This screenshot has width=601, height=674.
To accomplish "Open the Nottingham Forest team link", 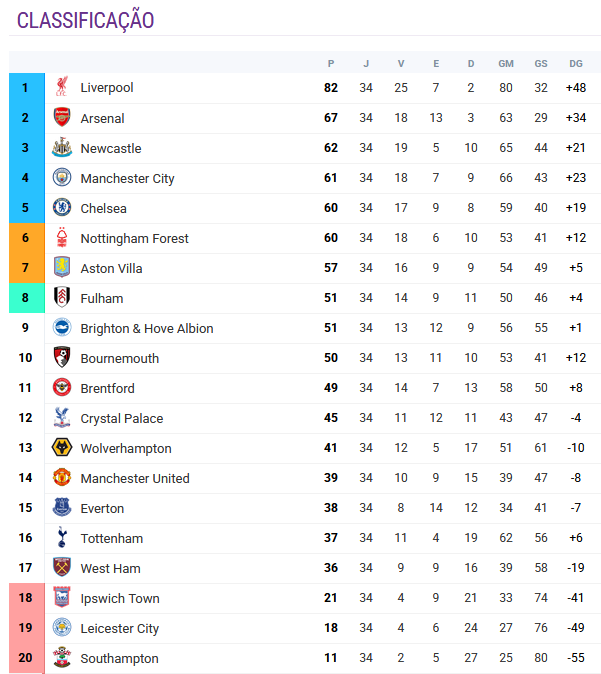I will coord(135,239).
